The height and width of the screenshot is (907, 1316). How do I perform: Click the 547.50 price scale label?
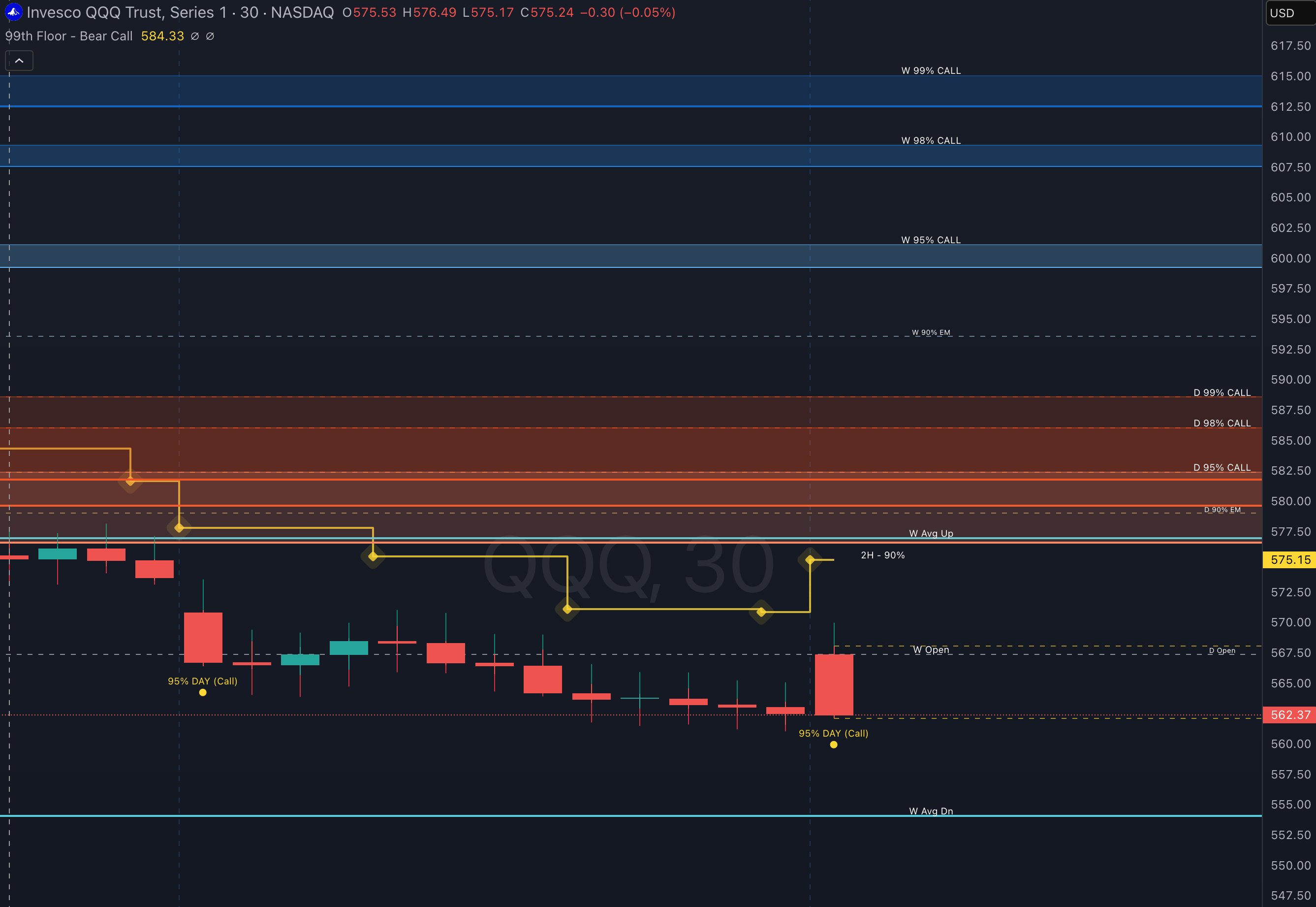1290,896
